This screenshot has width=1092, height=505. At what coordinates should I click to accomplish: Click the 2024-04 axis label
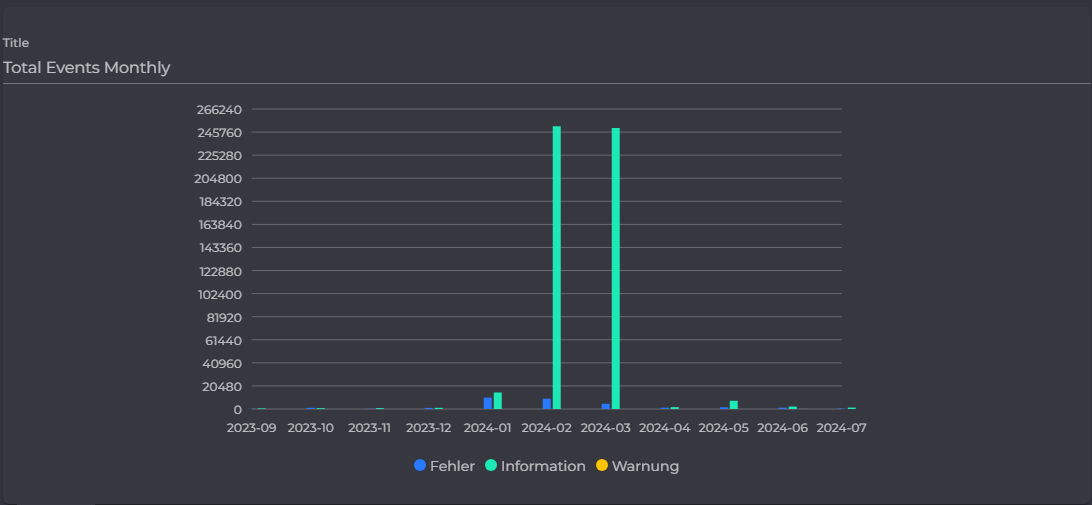664,428
